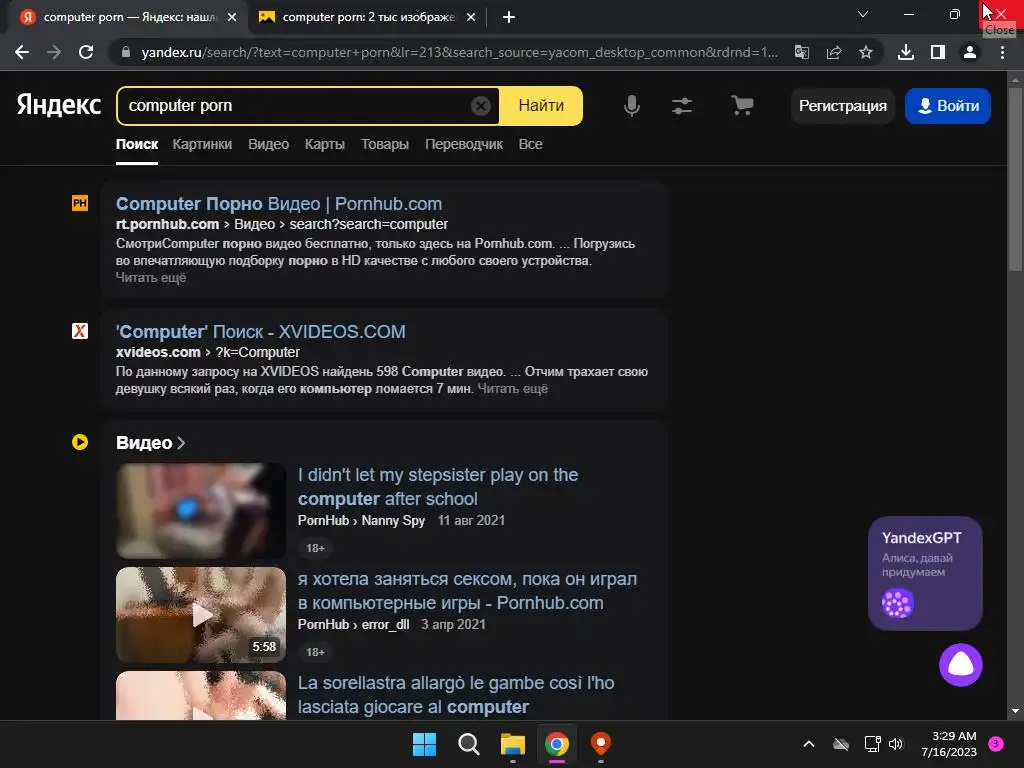1024x768 pixels.
Task: Click Читать ещё in the second result
Action: tap(513, 389)
